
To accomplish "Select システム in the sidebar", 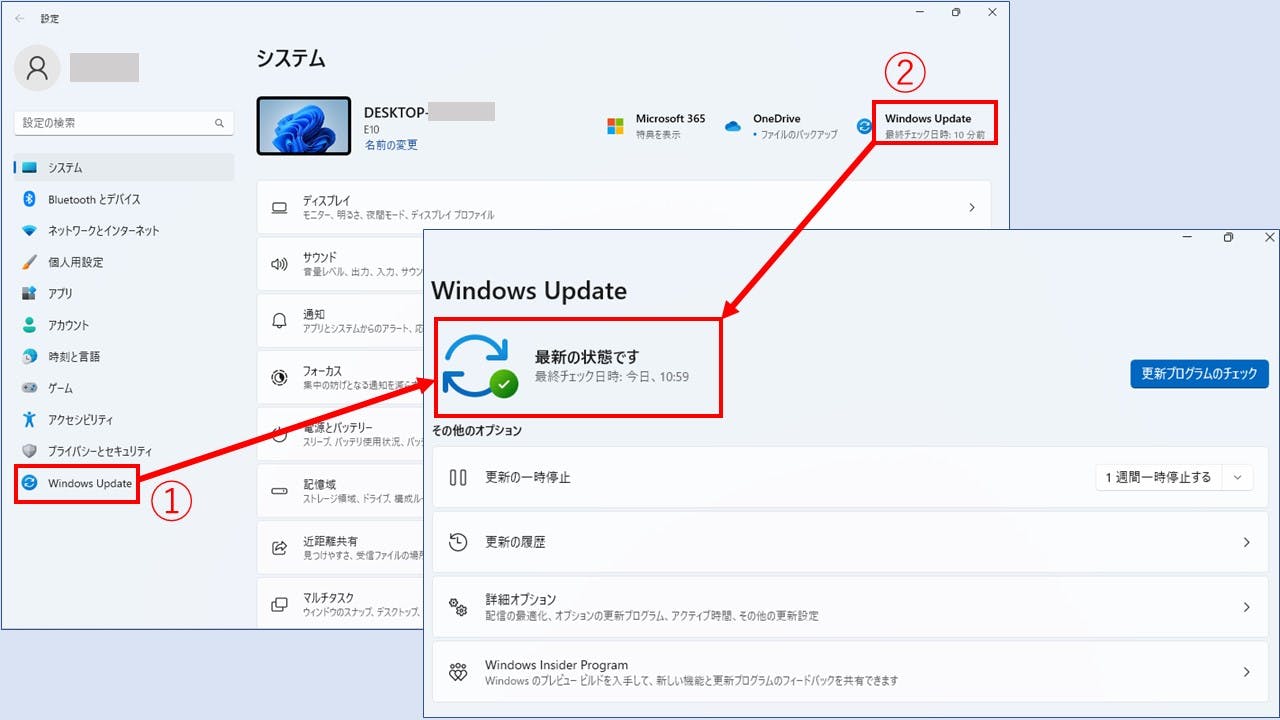I will coord(124,168).
